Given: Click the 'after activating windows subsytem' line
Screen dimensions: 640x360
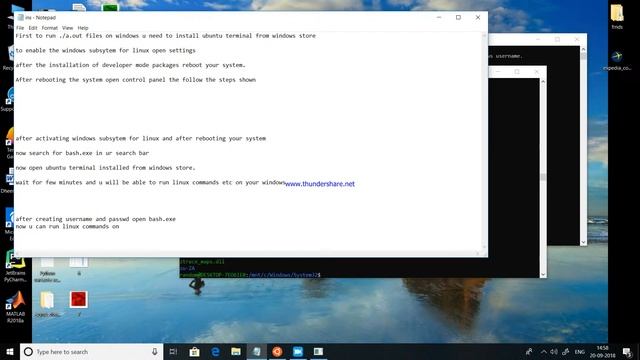Looking at the screenshot, I should click(x=140, y=139).
